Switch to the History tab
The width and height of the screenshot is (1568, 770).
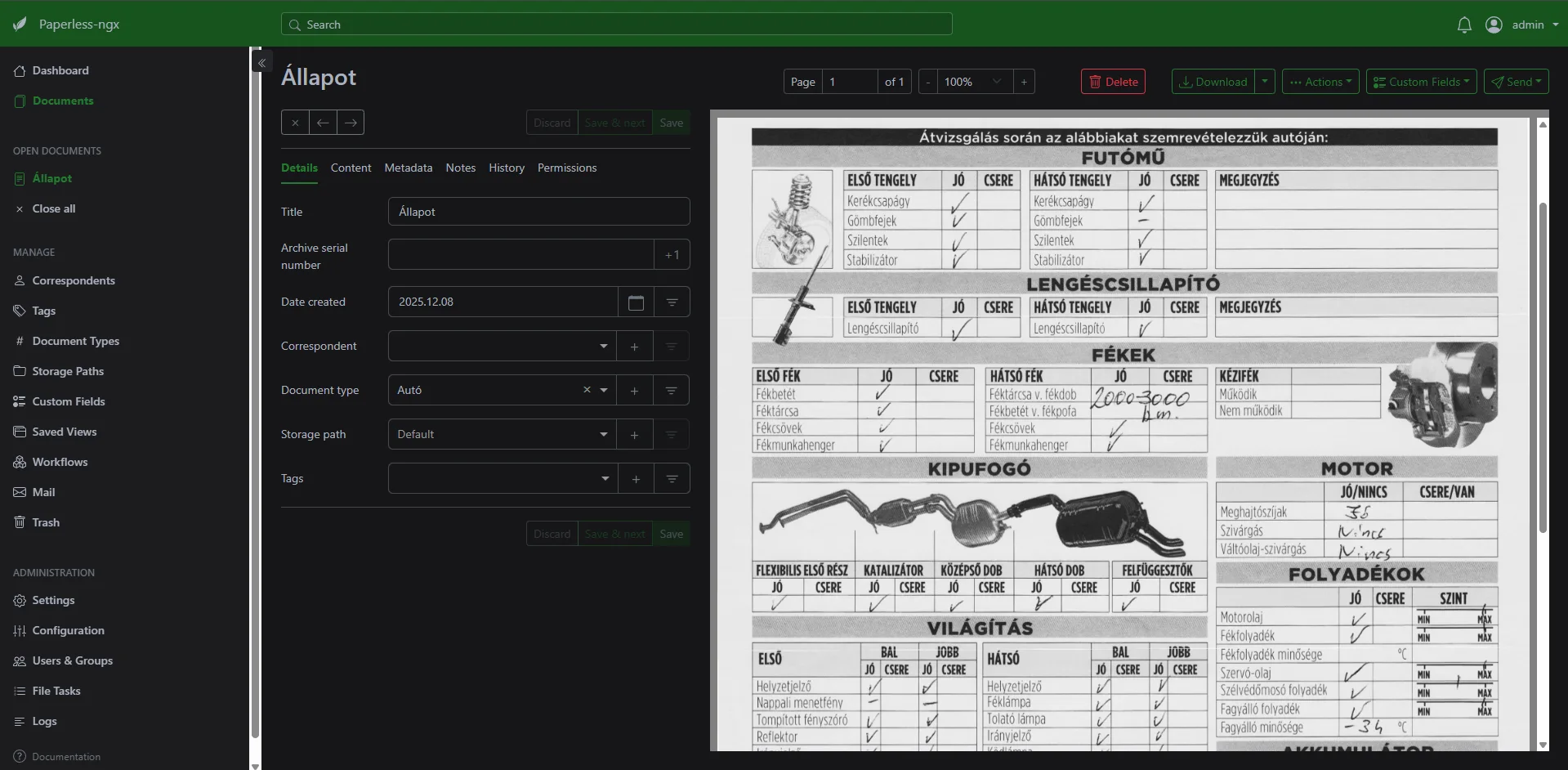507,168
